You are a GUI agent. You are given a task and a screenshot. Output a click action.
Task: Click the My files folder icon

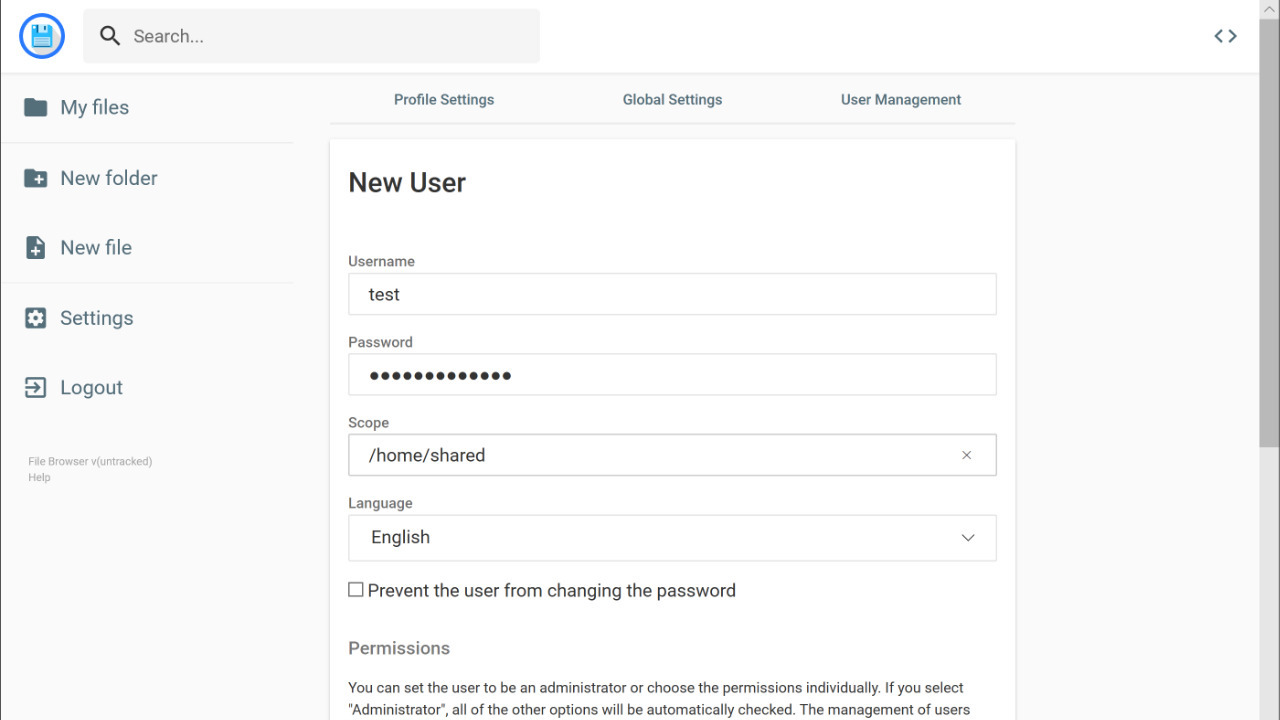[x=36, y=107]
